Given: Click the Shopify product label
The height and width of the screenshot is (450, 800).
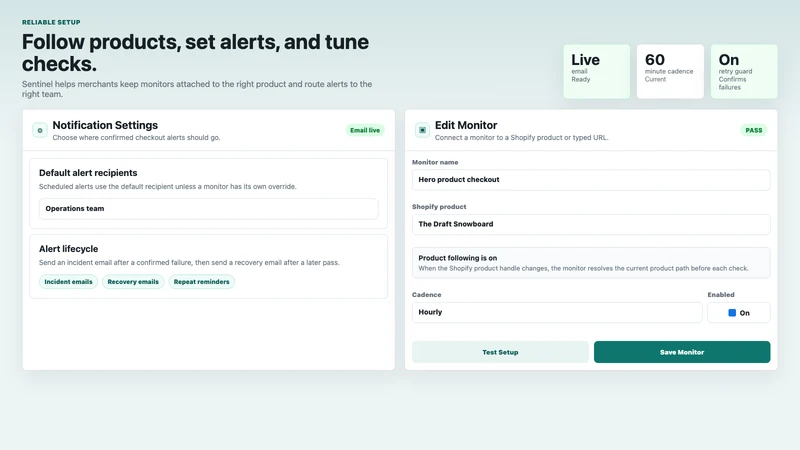Looking at the screenshot, I should tap(439, 207).
